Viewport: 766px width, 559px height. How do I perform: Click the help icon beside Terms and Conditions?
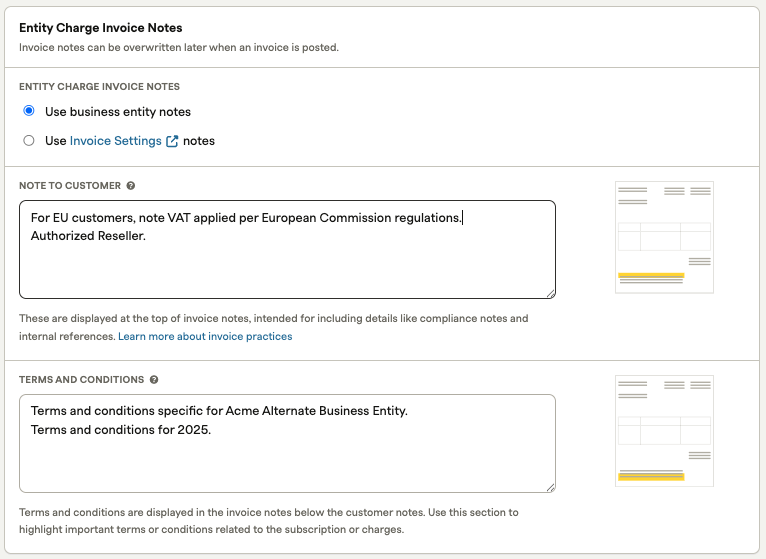tap(154, 380)
